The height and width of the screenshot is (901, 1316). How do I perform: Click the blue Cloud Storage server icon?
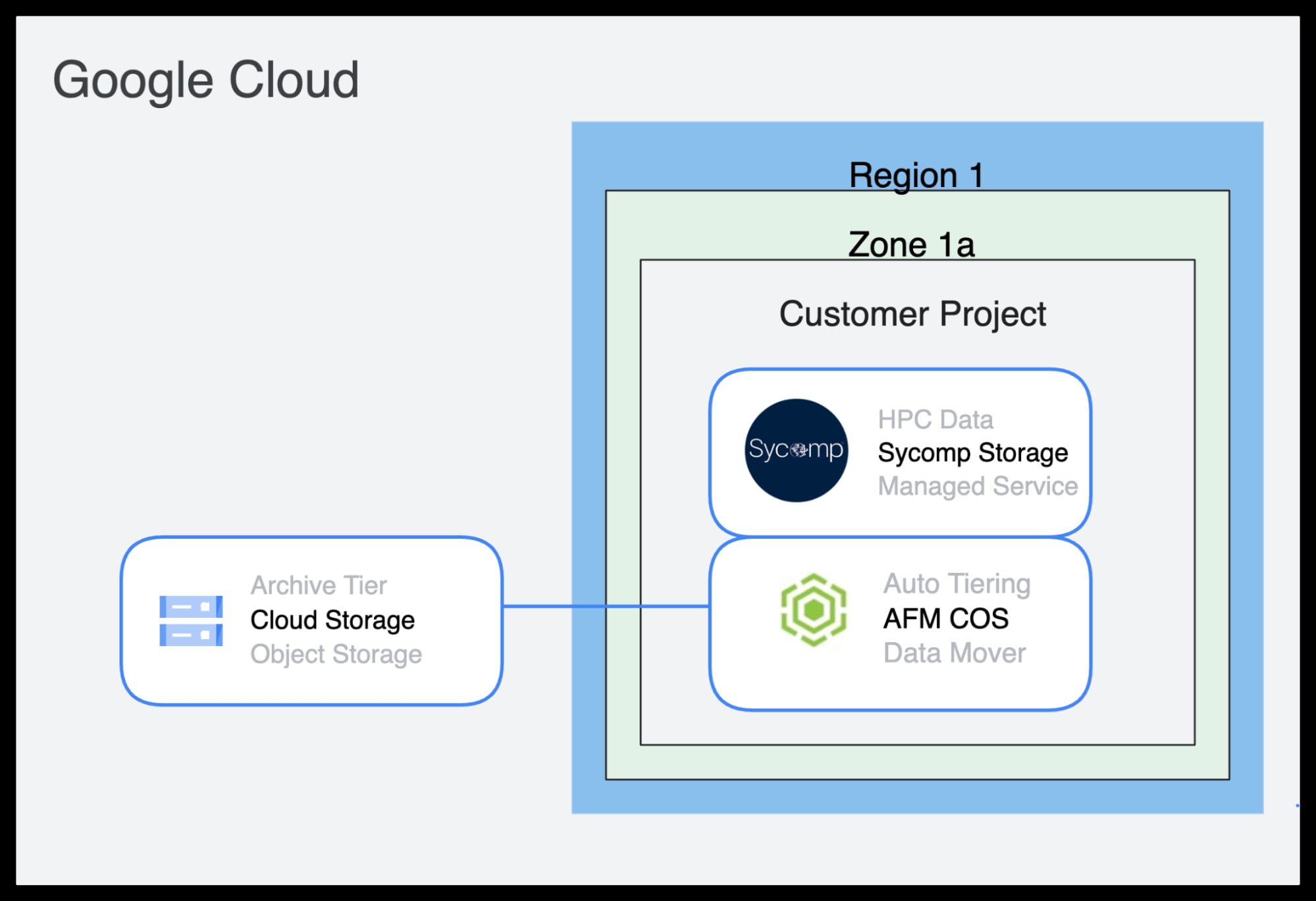pyautogui.click(x=191, y=620)
